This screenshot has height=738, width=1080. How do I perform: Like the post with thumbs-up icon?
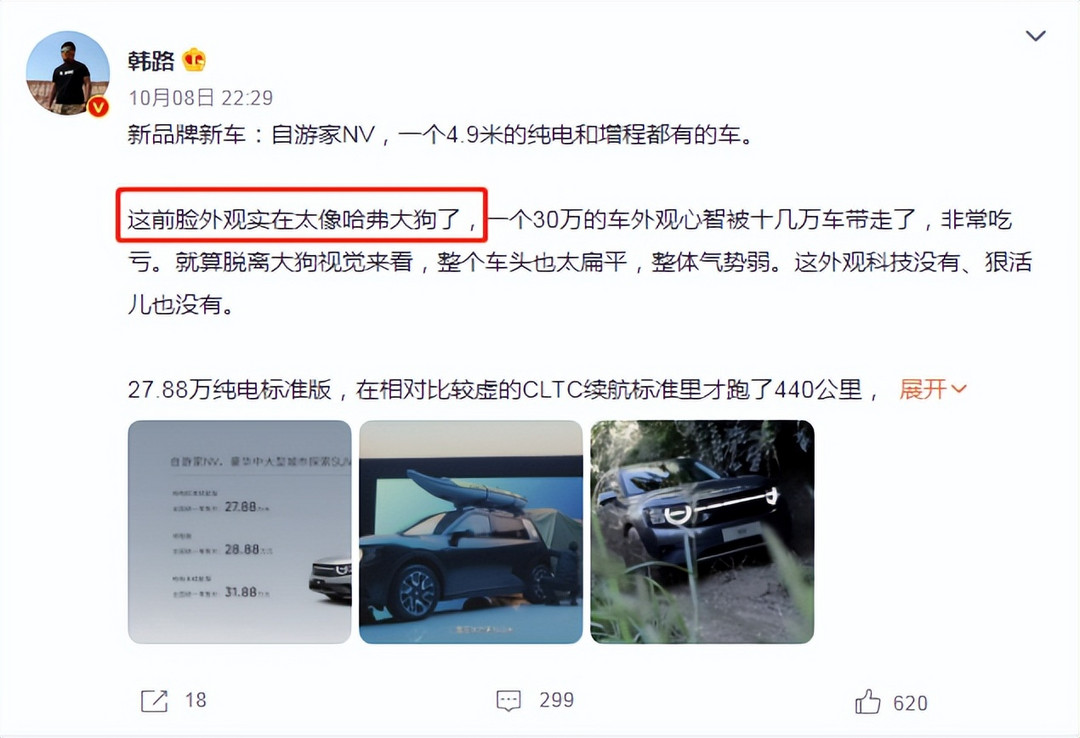(868, 701)
